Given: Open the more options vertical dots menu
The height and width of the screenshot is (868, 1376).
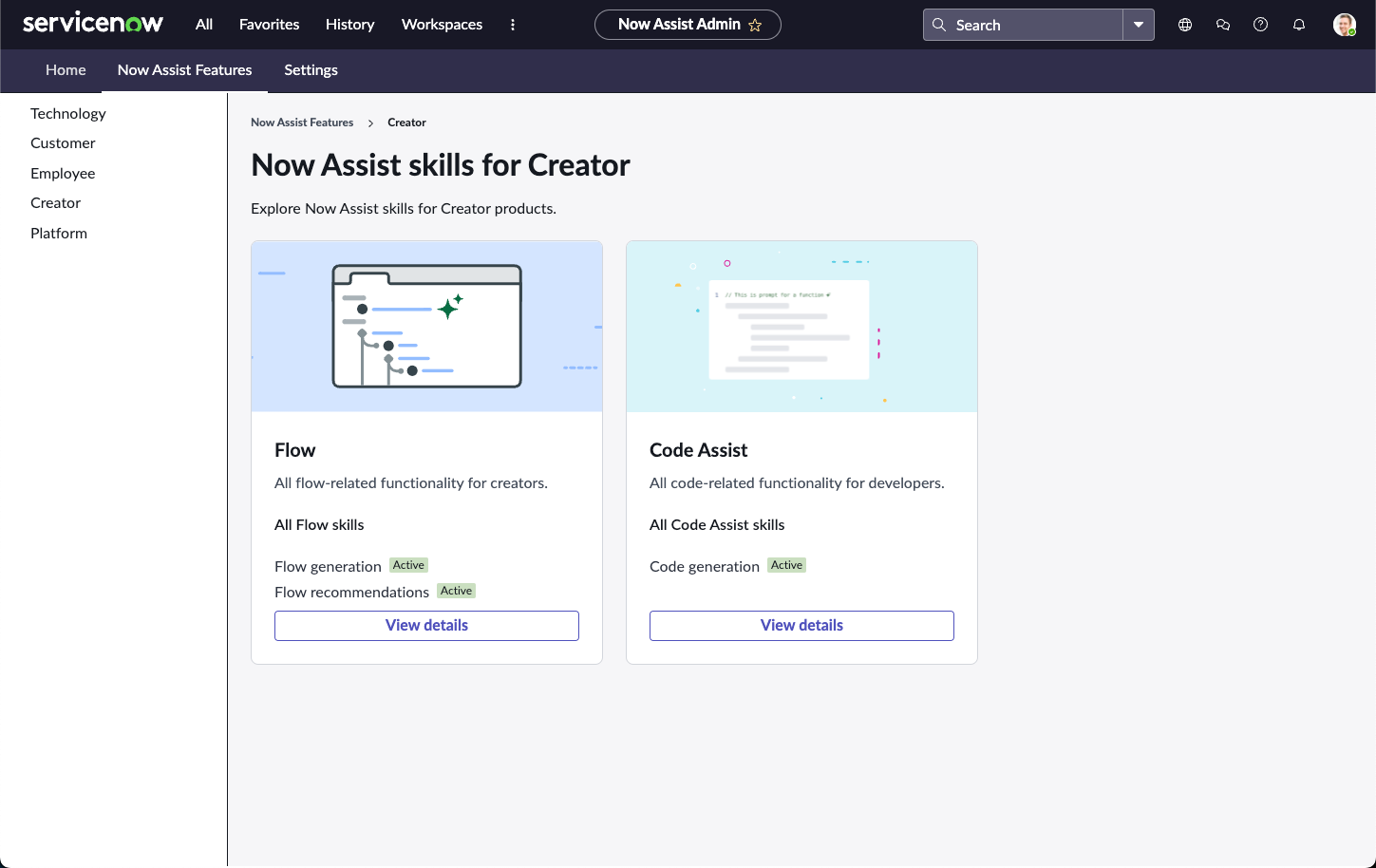Looking at the screenshot, I should (x=513, y=25).
